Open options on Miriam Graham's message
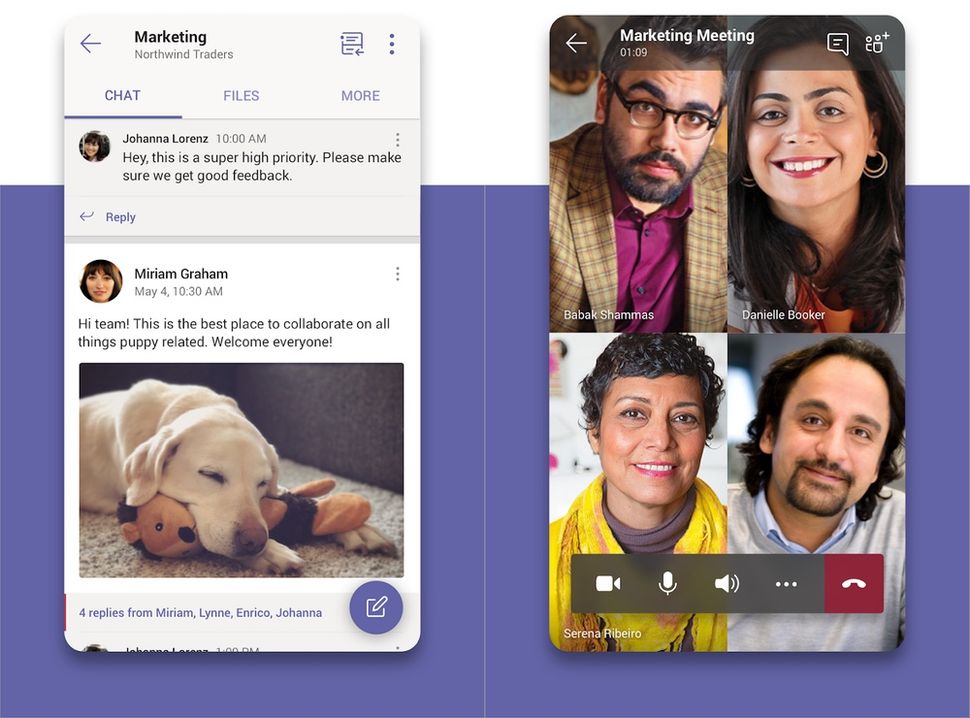This screenshot has height=718, width=970. 397,273
